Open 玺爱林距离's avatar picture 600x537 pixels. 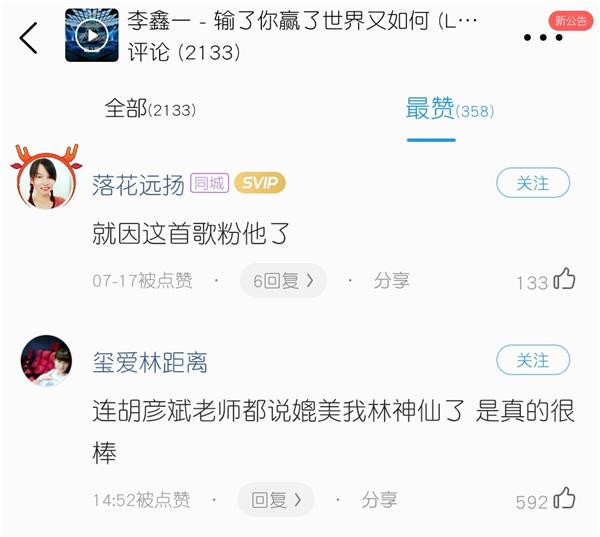46,361
